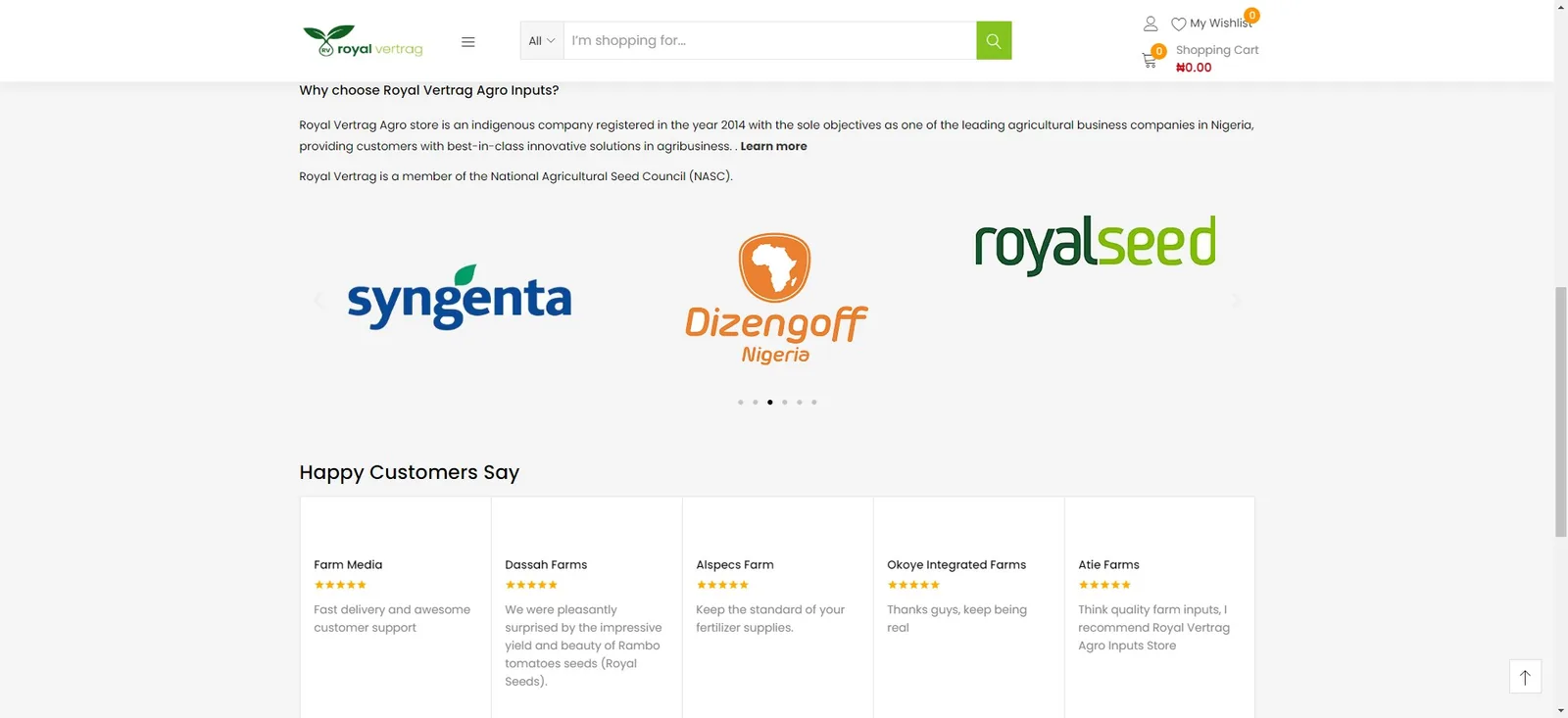Go to previous brand slide arrow
Viewport: 1568px width, 718px height.
(x=318, y=301)
